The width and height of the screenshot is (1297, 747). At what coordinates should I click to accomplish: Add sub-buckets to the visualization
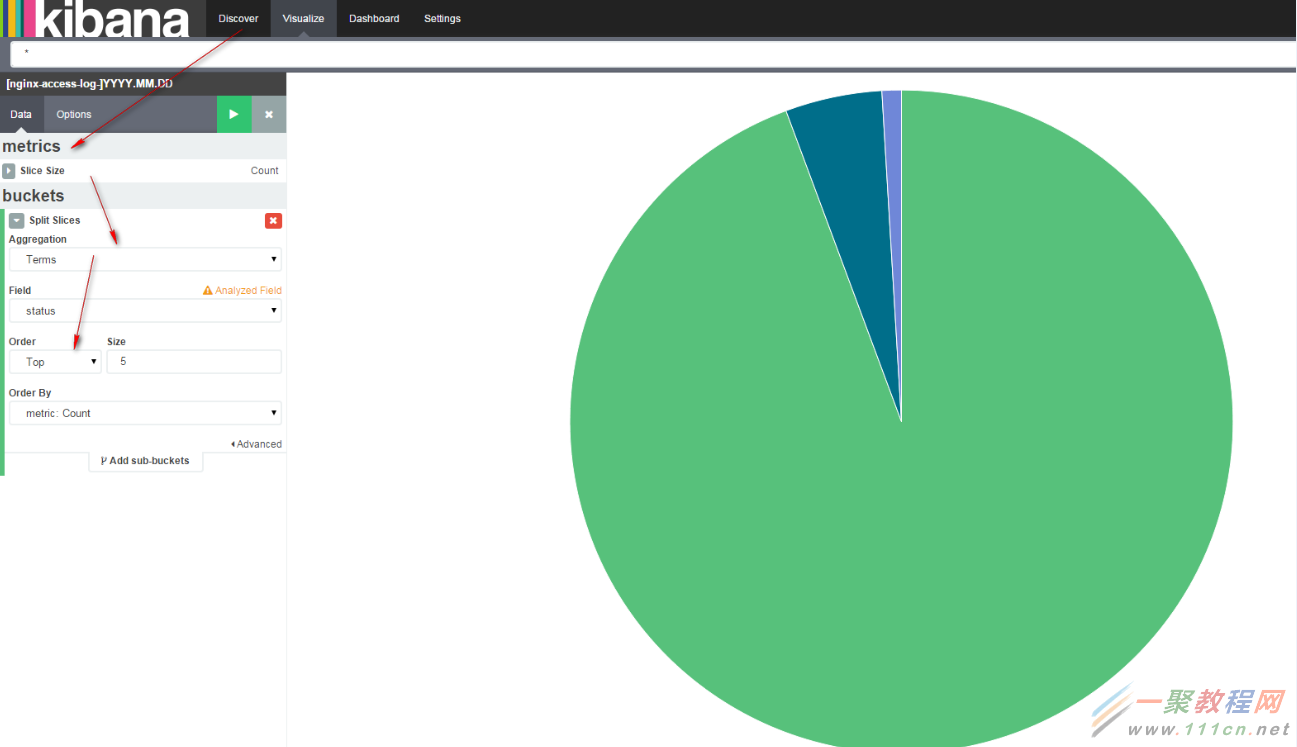click(145, 461)
